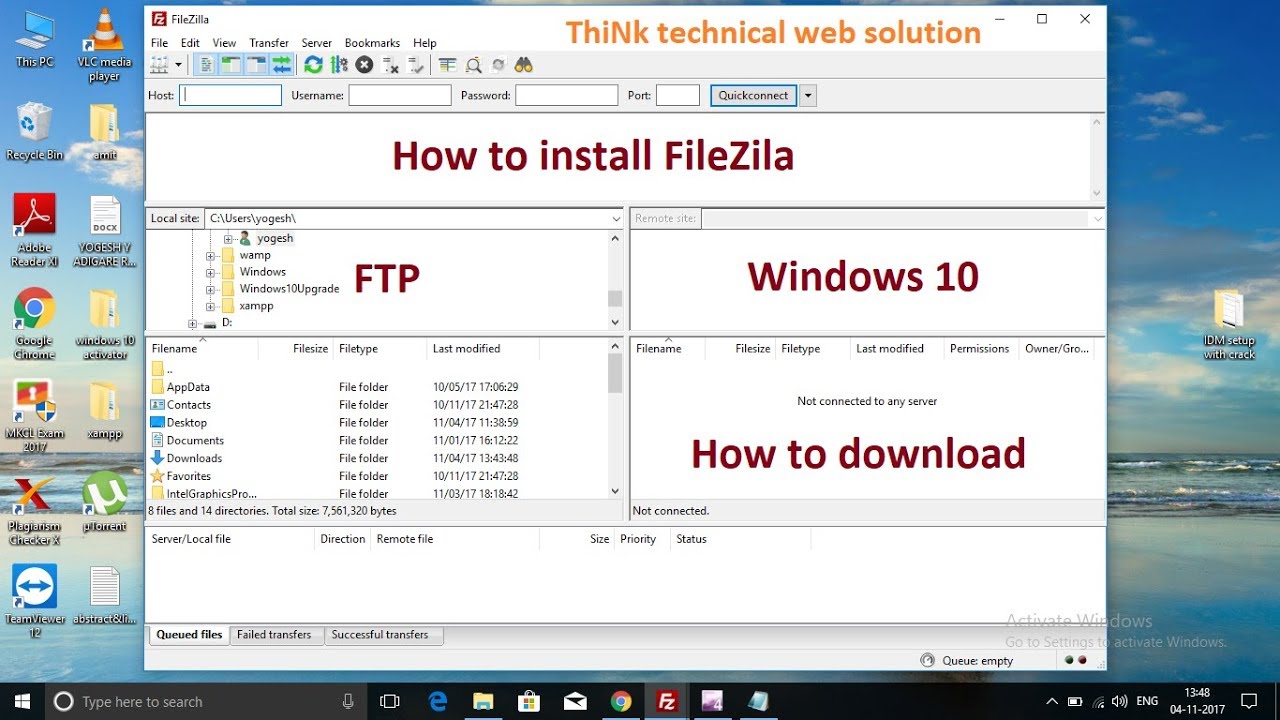Open the File menu
The height and width of the screenshot is (720, 1280).
[159, 43]
